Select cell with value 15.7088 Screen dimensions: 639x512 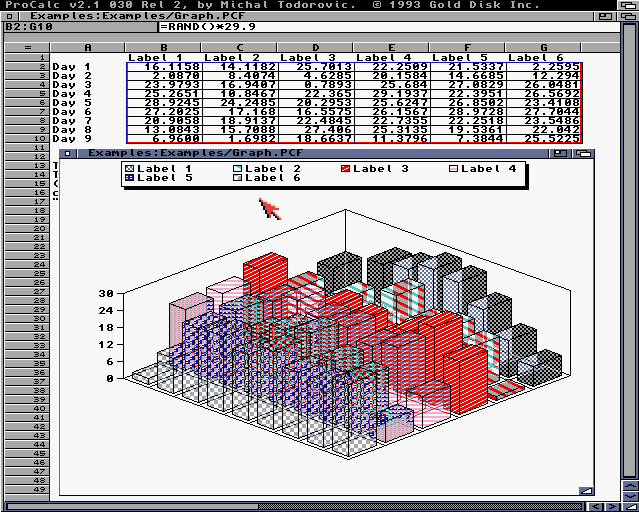(240, 130)
